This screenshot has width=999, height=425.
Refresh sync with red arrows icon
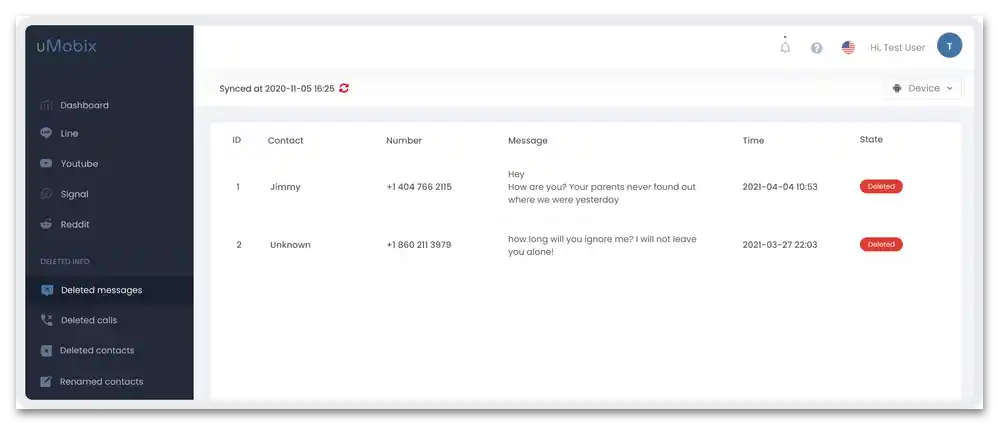[344, 89]
